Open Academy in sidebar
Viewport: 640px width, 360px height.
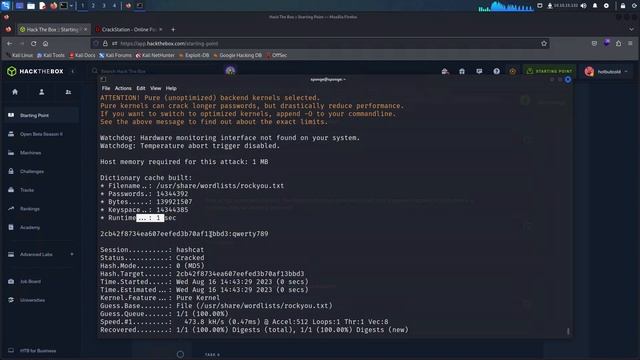pyautogui.click(x=41, y=227)
